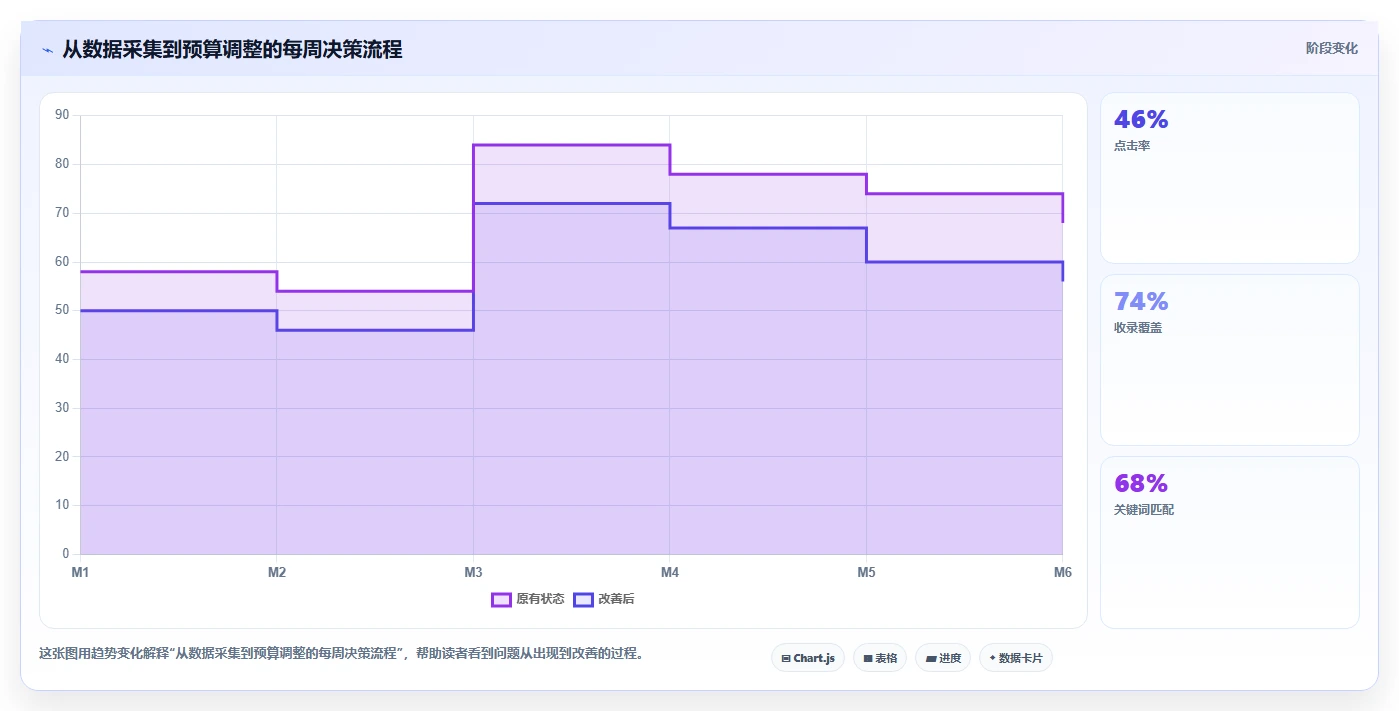Open the 46% 点击率 card

point(1230,178)
